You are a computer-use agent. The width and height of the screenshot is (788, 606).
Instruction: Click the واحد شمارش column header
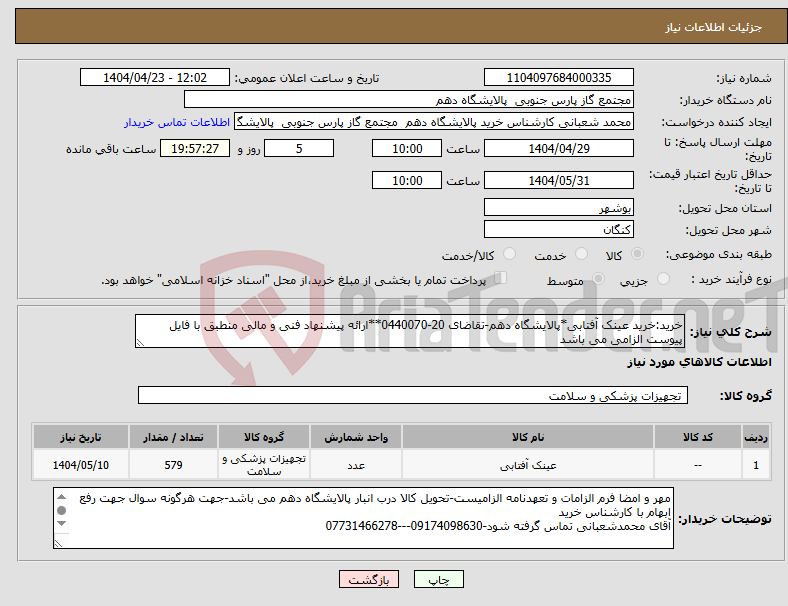click(356, 437)
